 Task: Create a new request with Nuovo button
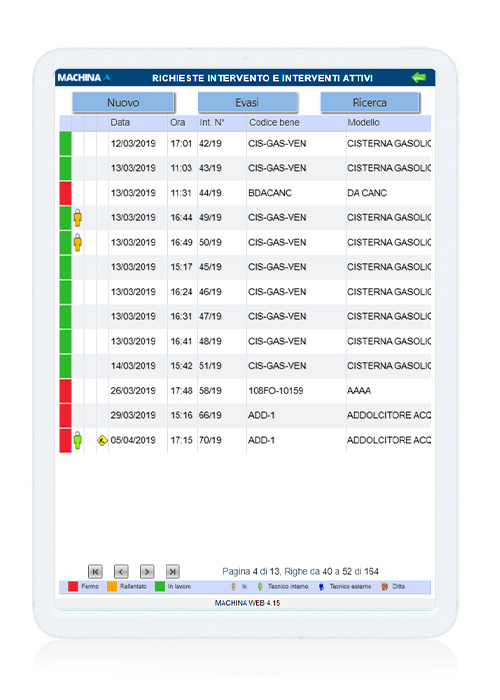123,102
